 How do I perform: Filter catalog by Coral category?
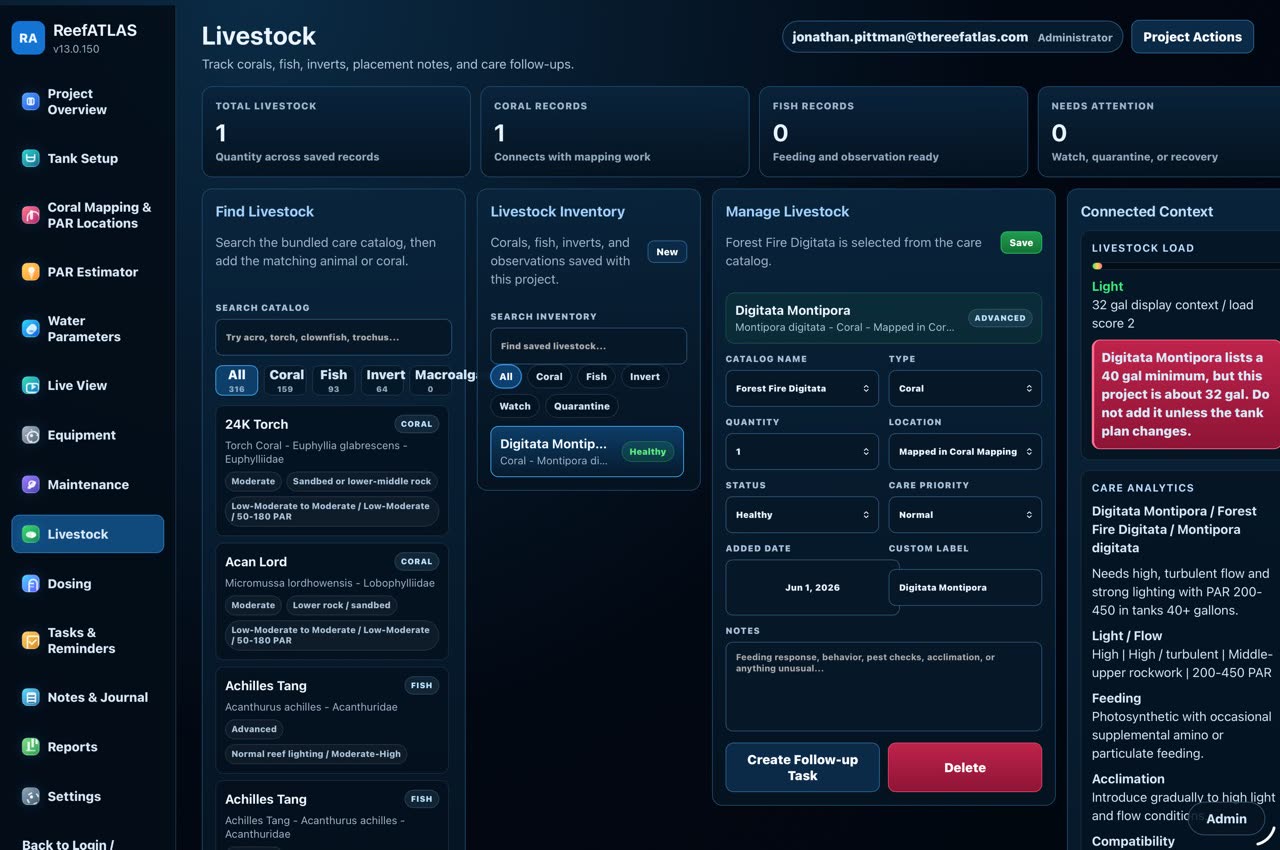point(286,380)
